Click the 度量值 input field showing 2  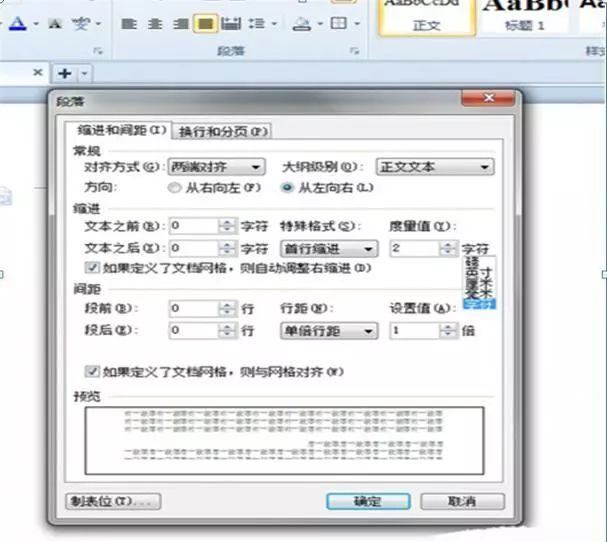point(414,249)
